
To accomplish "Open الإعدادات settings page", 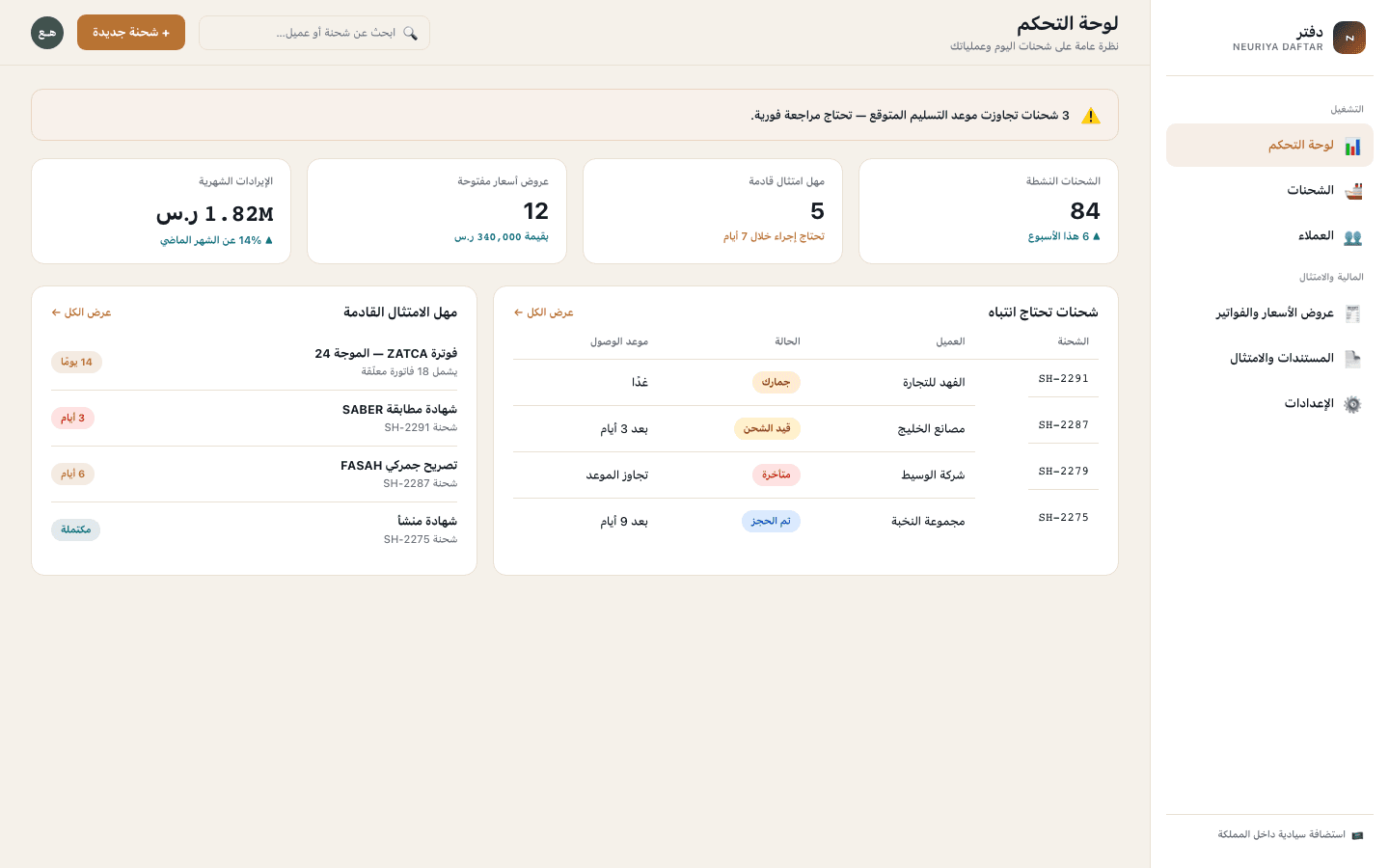I will [x=1269, y=404].
